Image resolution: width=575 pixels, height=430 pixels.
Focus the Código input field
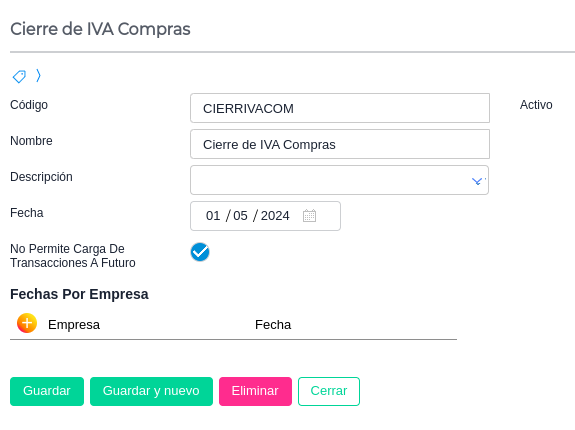point(340,108)
